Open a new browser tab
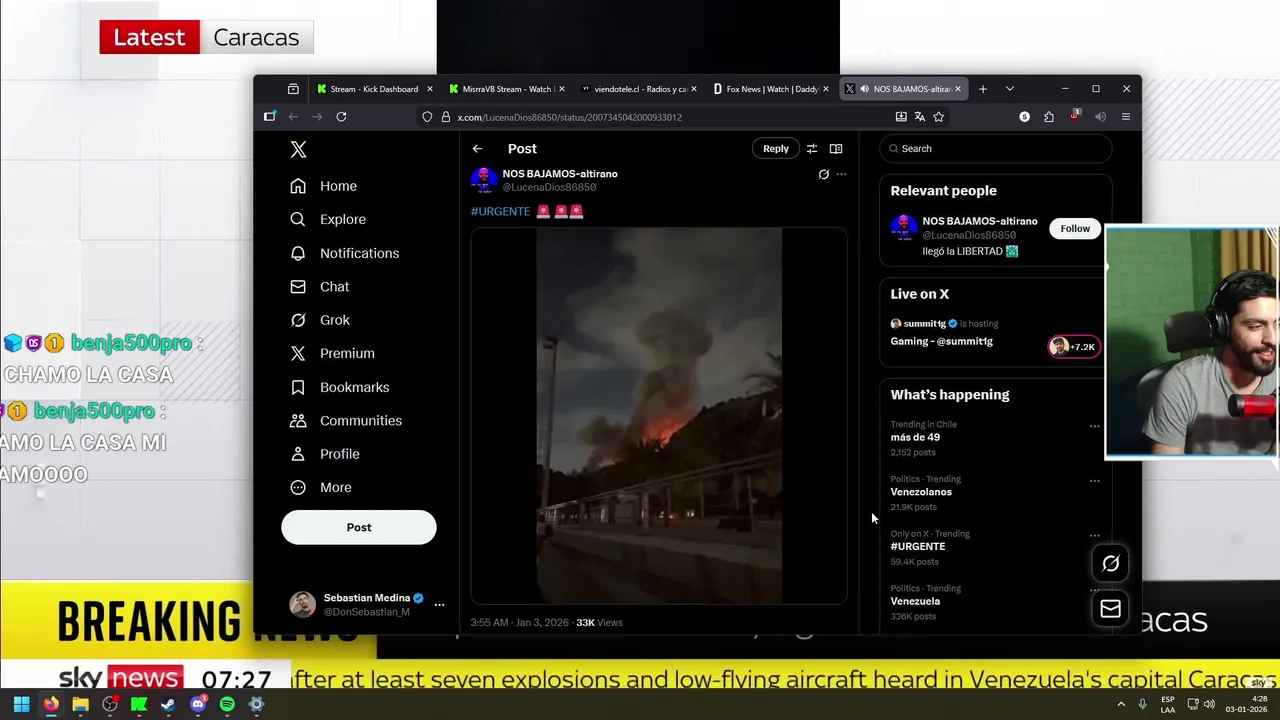The height and width of the screenshot is (720, 1280). 983,89
